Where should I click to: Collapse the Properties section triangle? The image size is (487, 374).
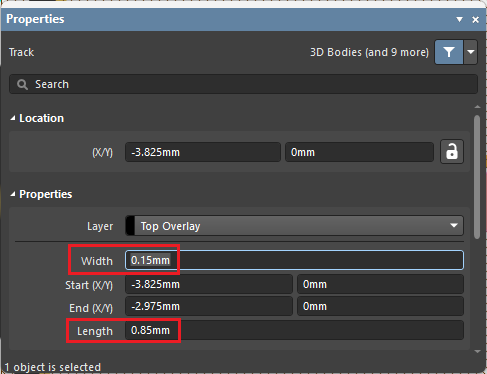(13, 194)
